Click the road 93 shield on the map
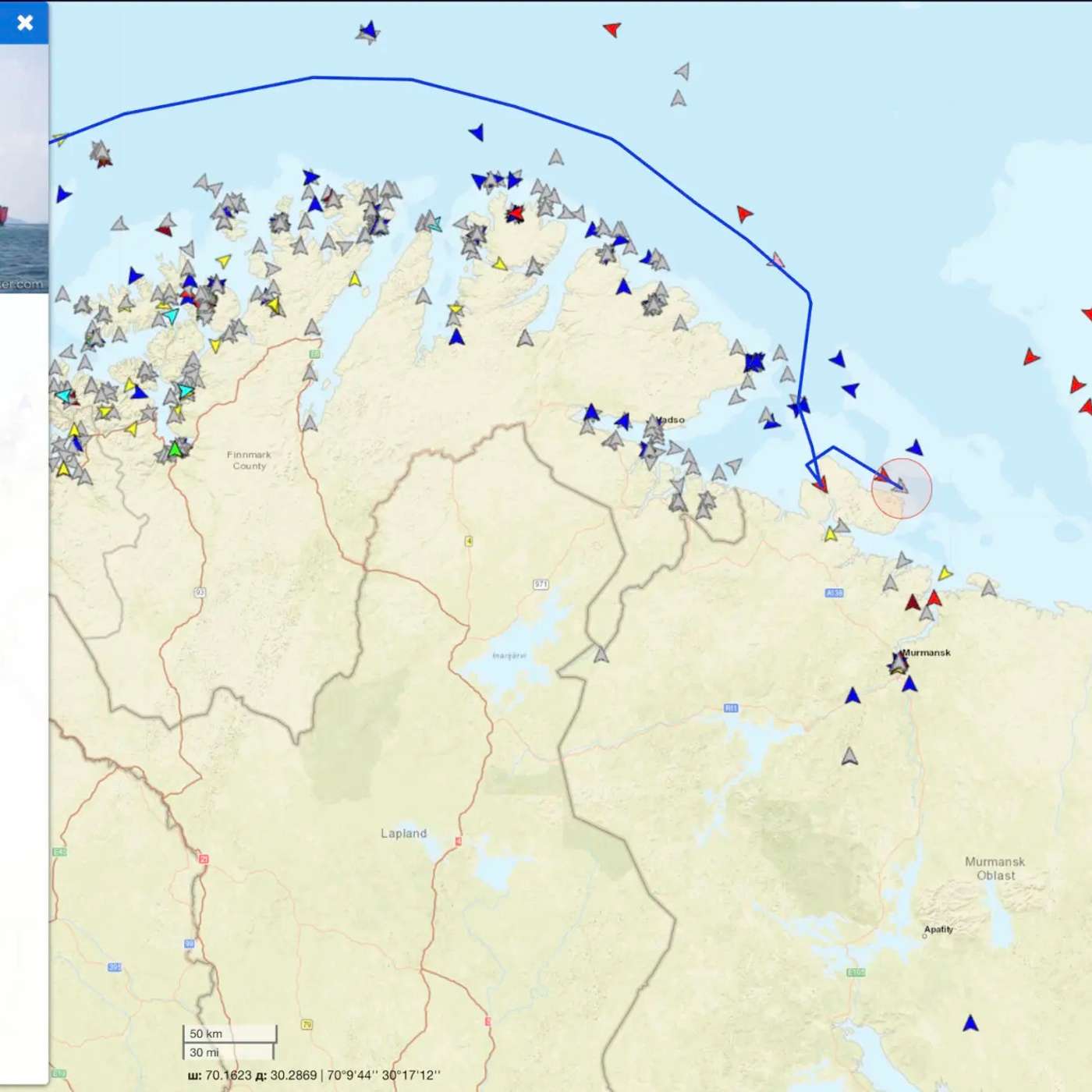The height and width of the screenshot is (1092, 1092). coord(200,593)
